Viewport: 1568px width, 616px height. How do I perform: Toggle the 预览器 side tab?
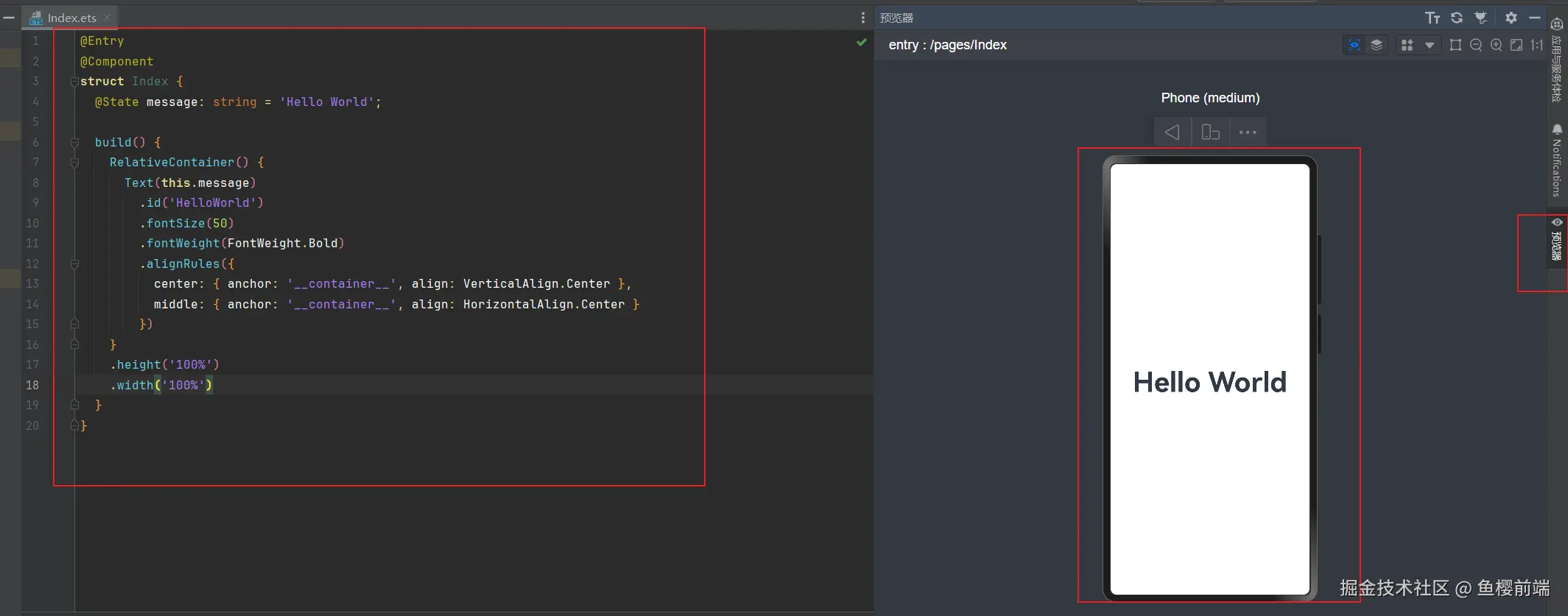[1557, 240]
